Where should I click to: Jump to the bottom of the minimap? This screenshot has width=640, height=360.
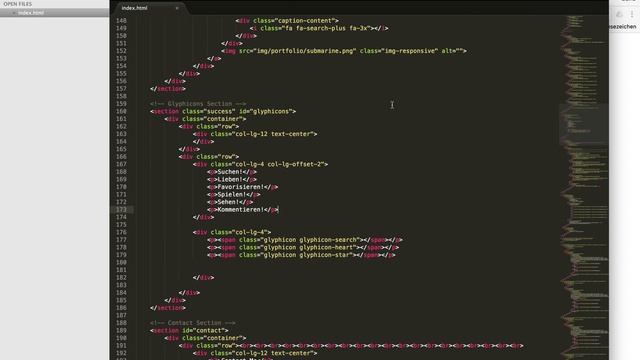click(x=583, y=355)
